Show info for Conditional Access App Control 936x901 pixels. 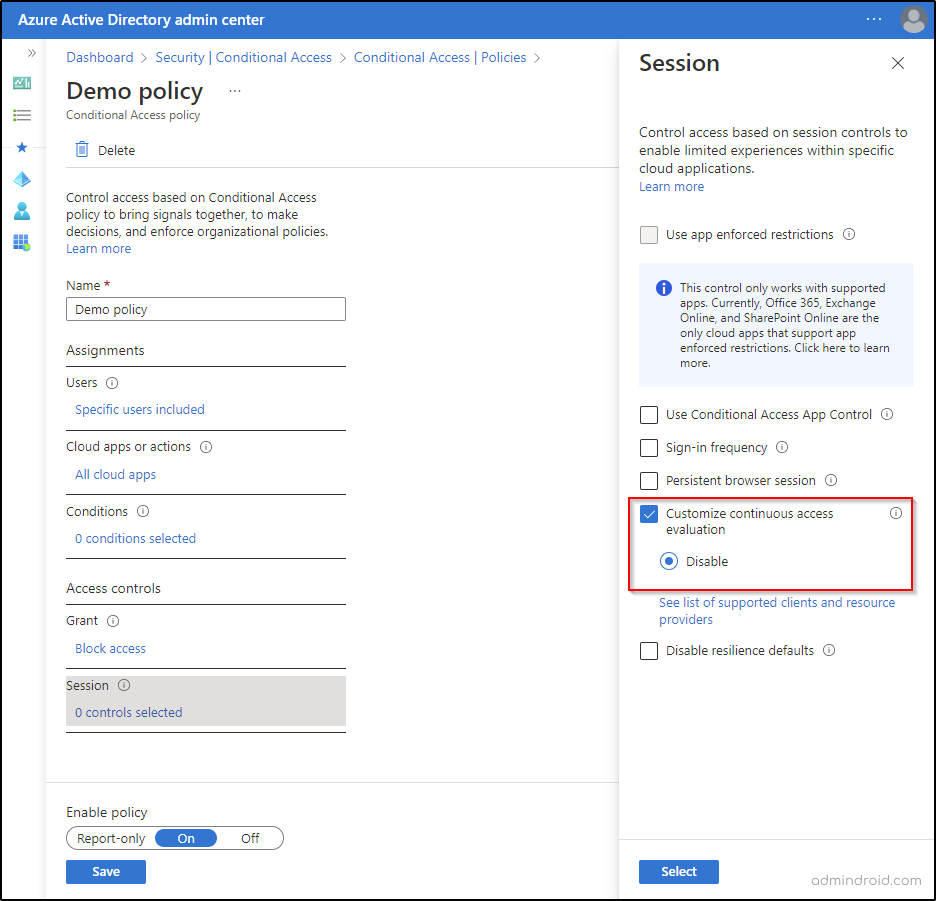click(887, 414)
